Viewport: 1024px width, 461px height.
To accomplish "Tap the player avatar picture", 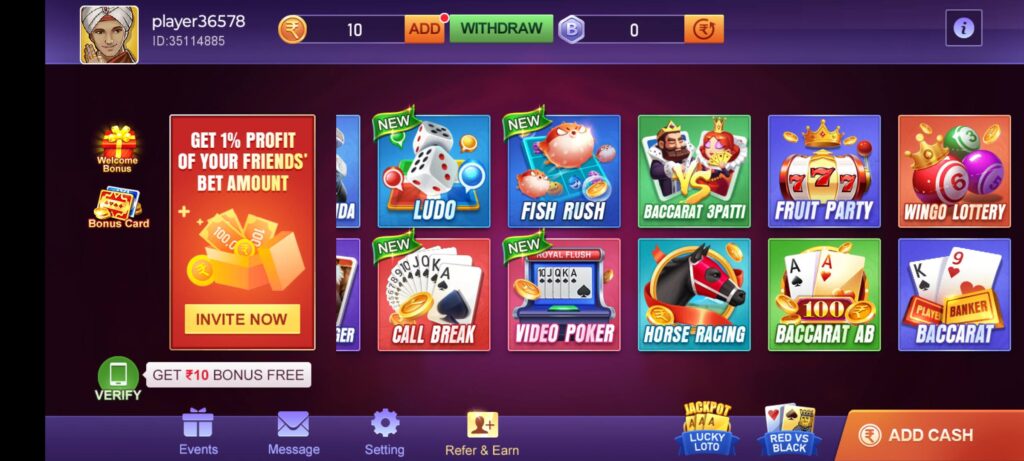I will [x=109, y=35].
